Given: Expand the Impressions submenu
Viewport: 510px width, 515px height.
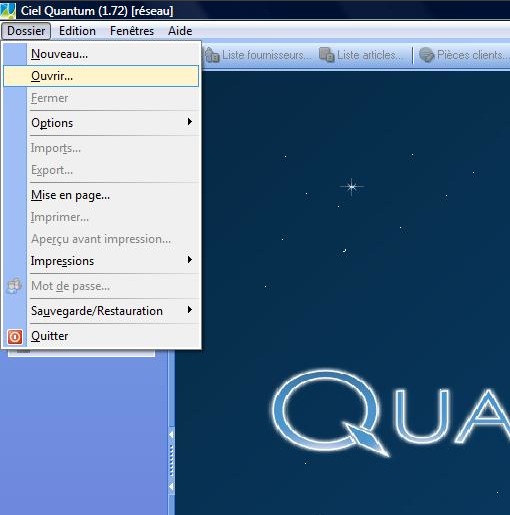Looking at the screenshot, I should (101, 261).
